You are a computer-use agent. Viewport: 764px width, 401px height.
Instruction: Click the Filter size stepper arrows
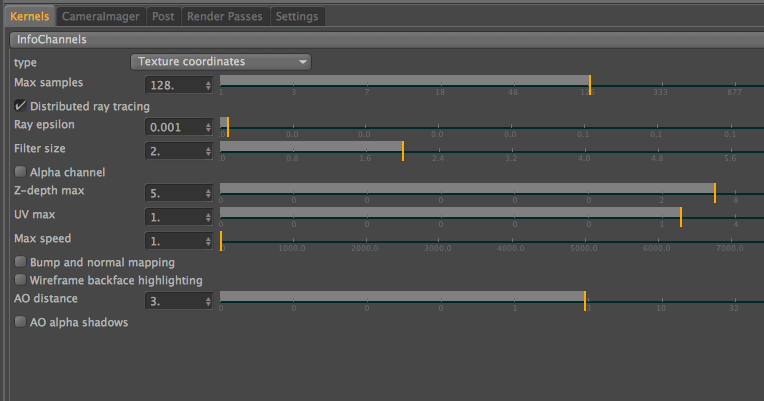pyautogui.click(x=208, y=151)
